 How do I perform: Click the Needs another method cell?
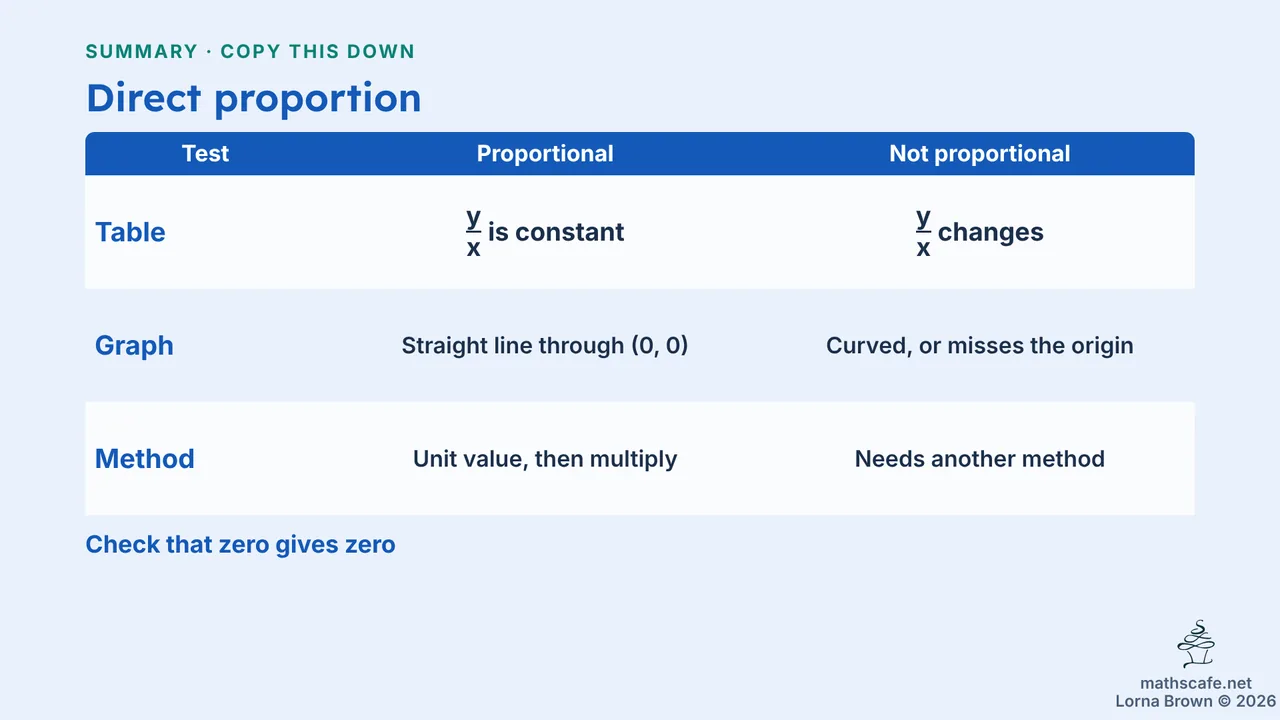(x=980, y=459)
